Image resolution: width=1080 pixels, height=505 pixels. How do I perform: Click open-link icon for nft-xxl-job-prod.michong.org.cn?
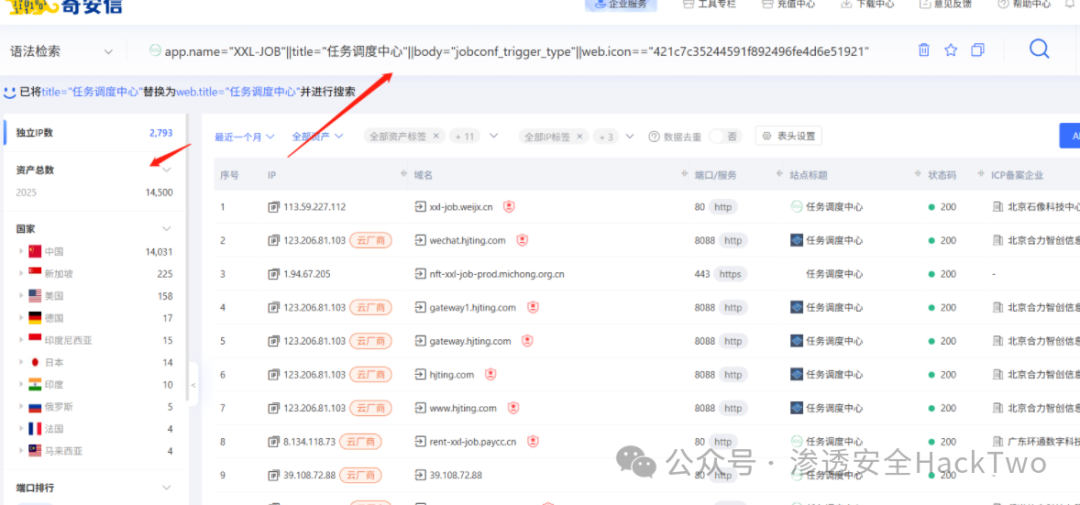(x=420, y=274)
